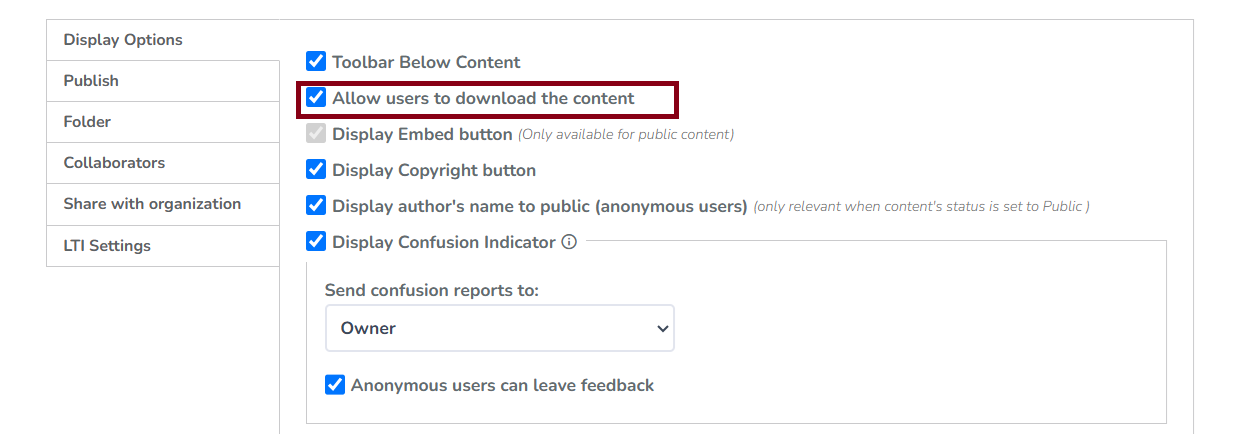Click the 'Send confusion reports to:' label
The image size is (1238, 434).
click(432, 291)
